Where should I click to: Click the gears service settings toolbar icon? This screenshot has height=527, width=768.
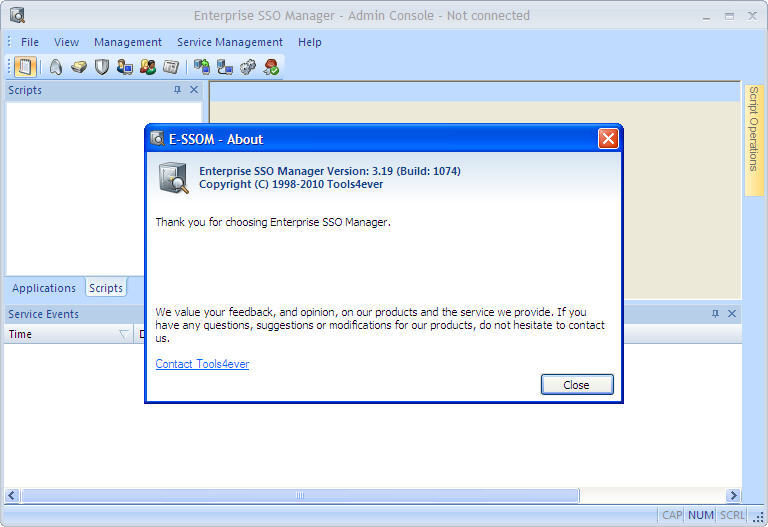point(248,67)
